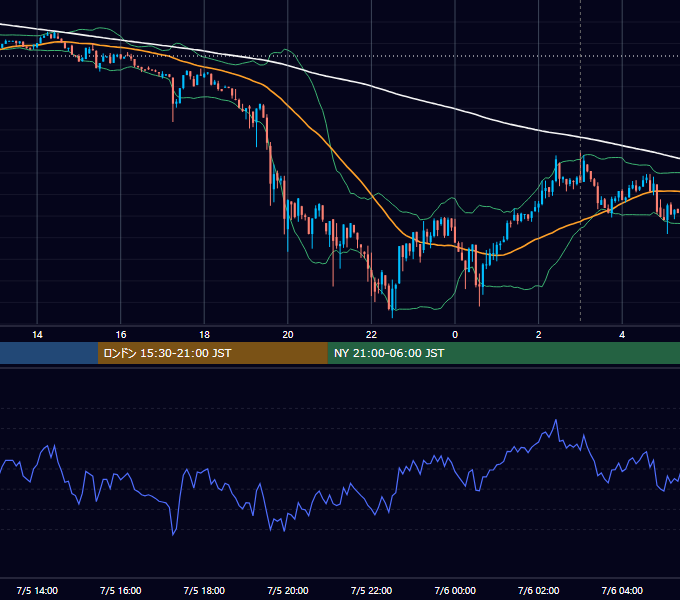The width and height of the screenshot is (680, 600).
Task: Click the 2 hour axis label
Action: (x=539, y=335)
